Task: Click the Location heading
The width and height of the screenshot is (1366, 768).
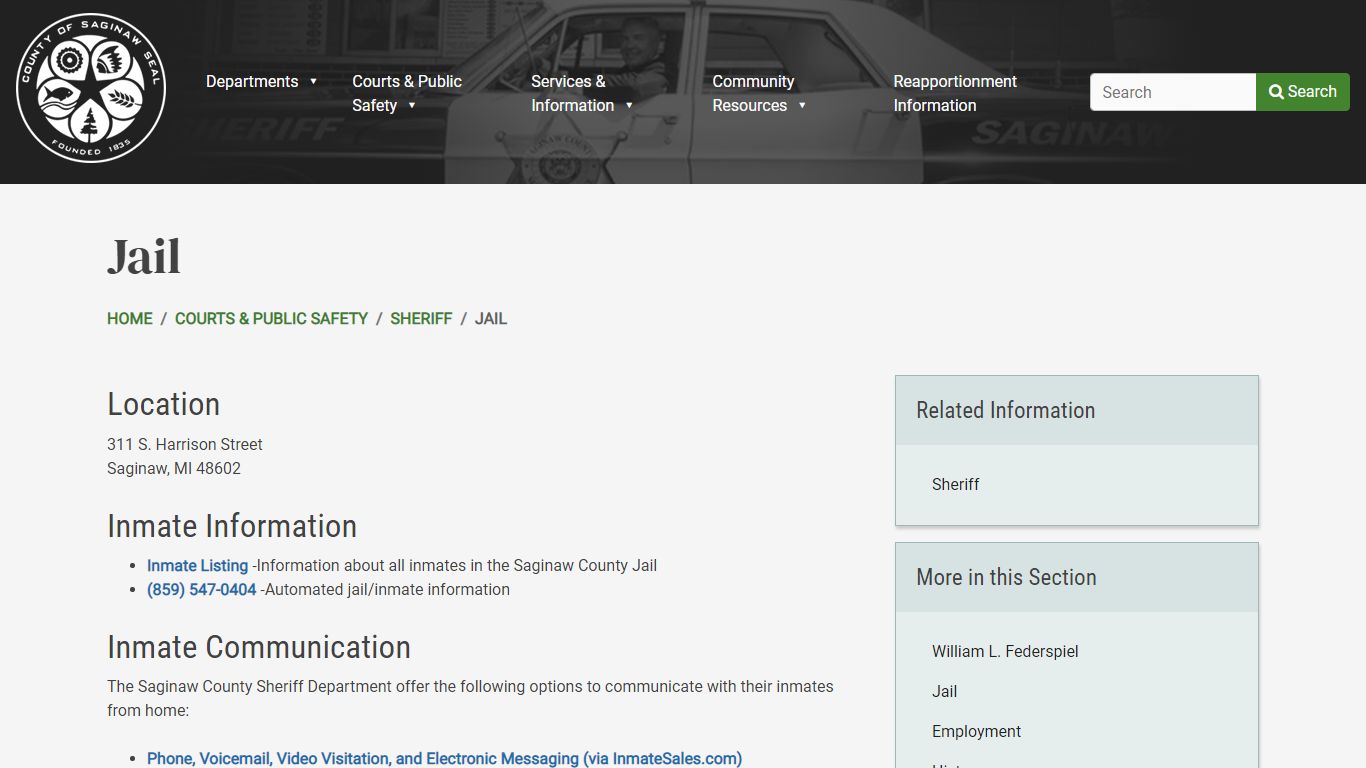Action: tap(163, 404)
